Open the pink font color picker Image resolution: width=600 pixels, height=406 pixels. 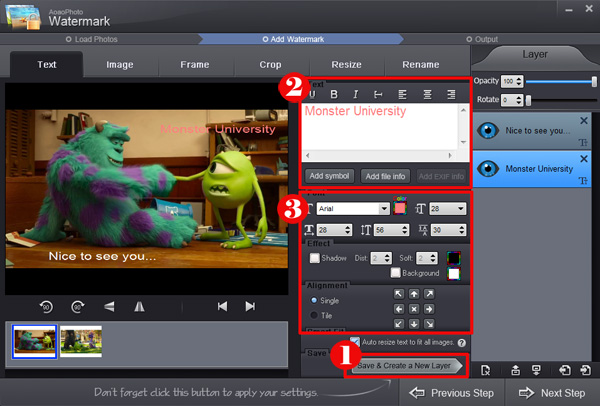[399, 208]
